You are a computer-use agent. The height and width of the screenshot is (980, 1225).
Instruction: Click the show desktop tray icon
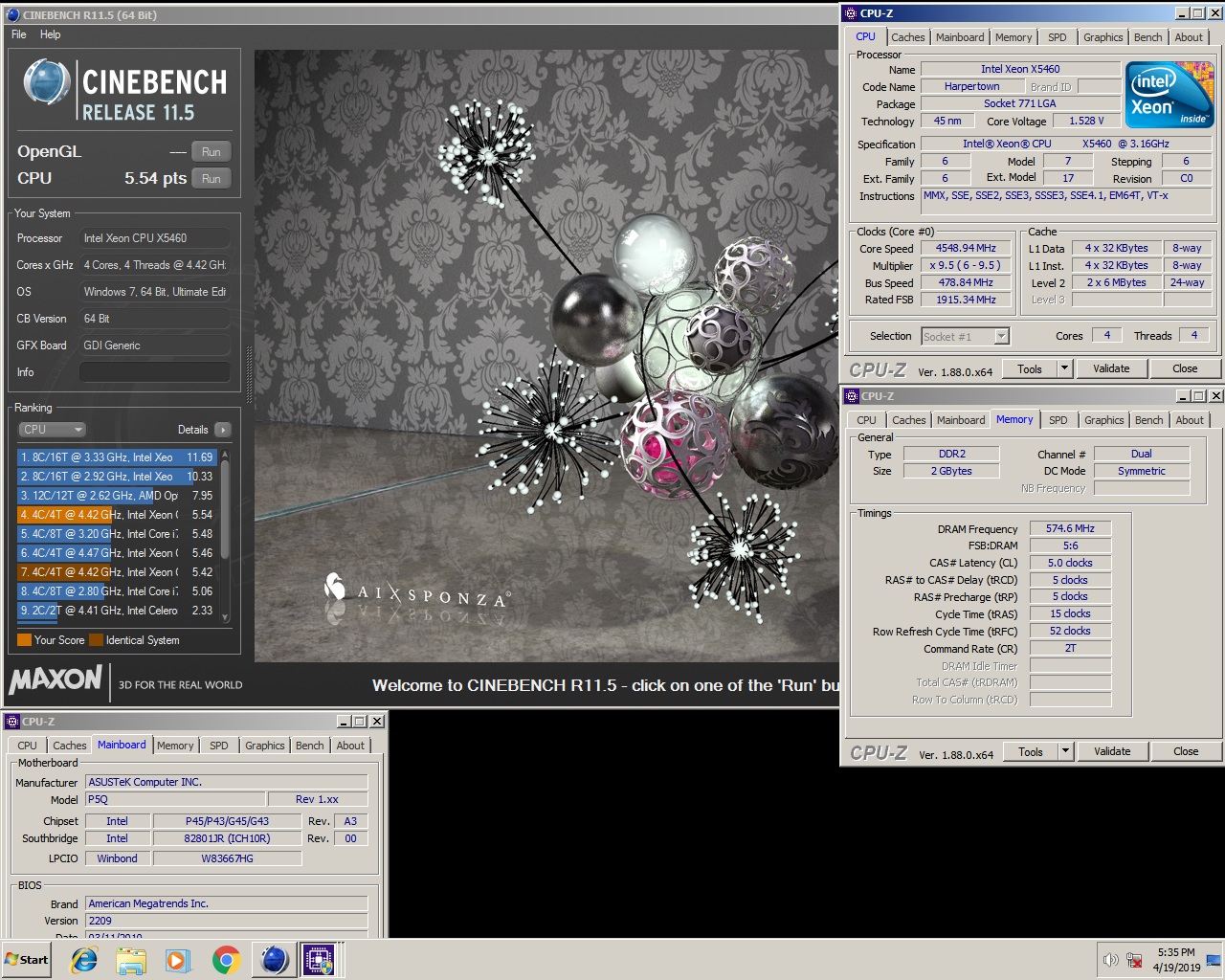(x=1214, y=960)
